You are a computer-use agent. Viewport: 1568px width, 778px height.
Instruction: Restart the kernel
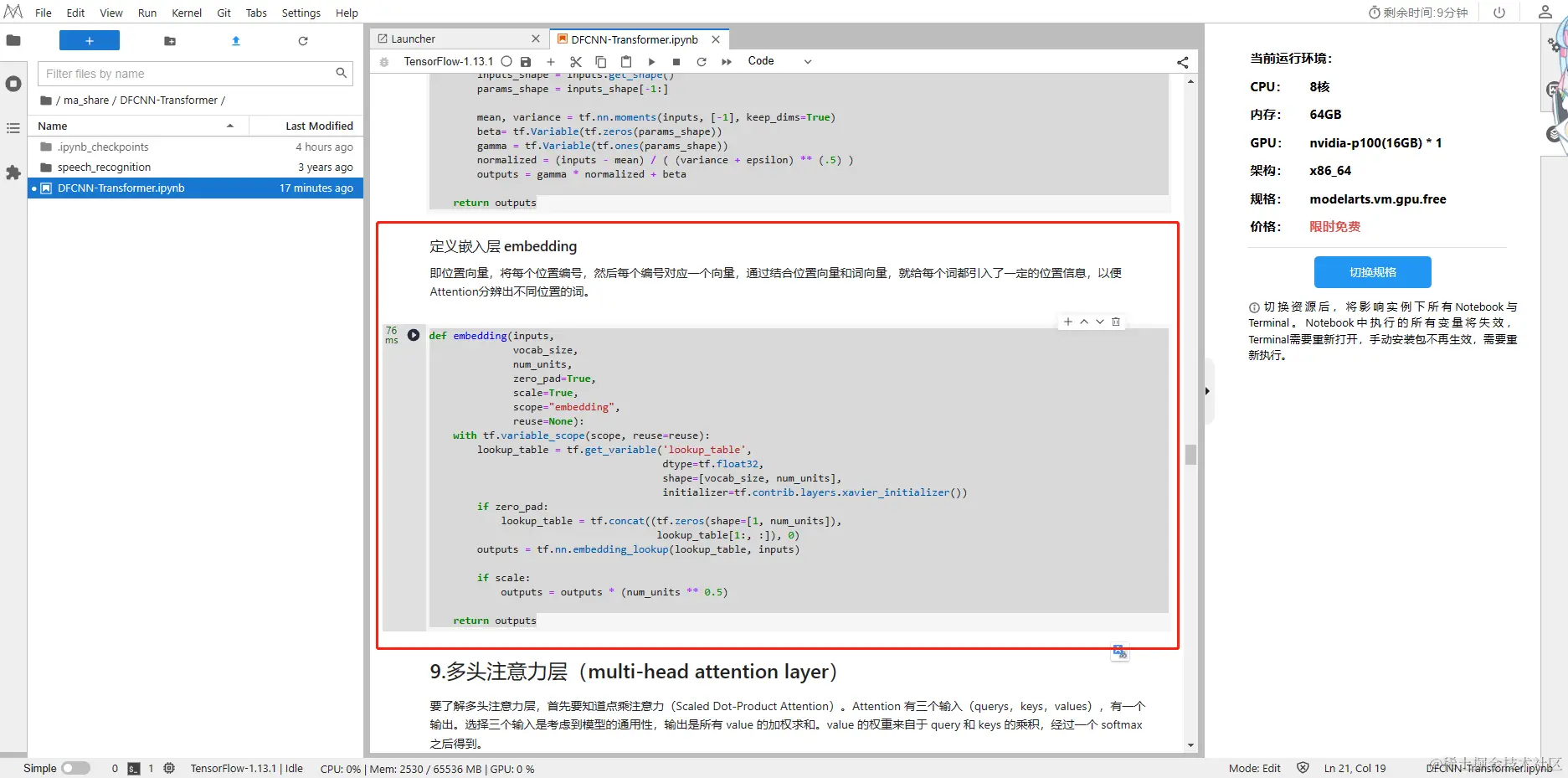coord(702,62)
